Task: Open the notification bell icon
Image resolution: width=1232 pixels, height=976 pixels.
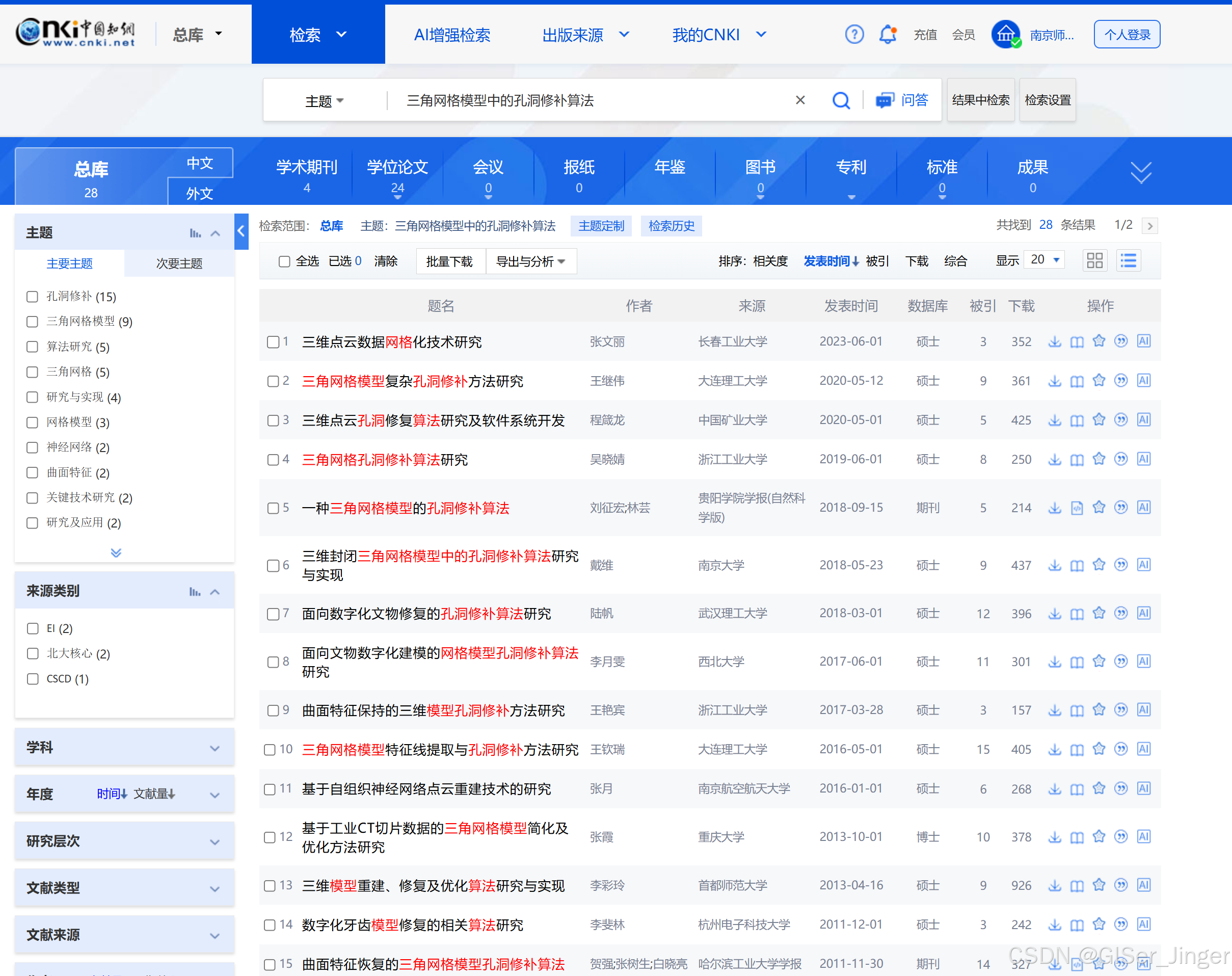Action: [887, 34]
